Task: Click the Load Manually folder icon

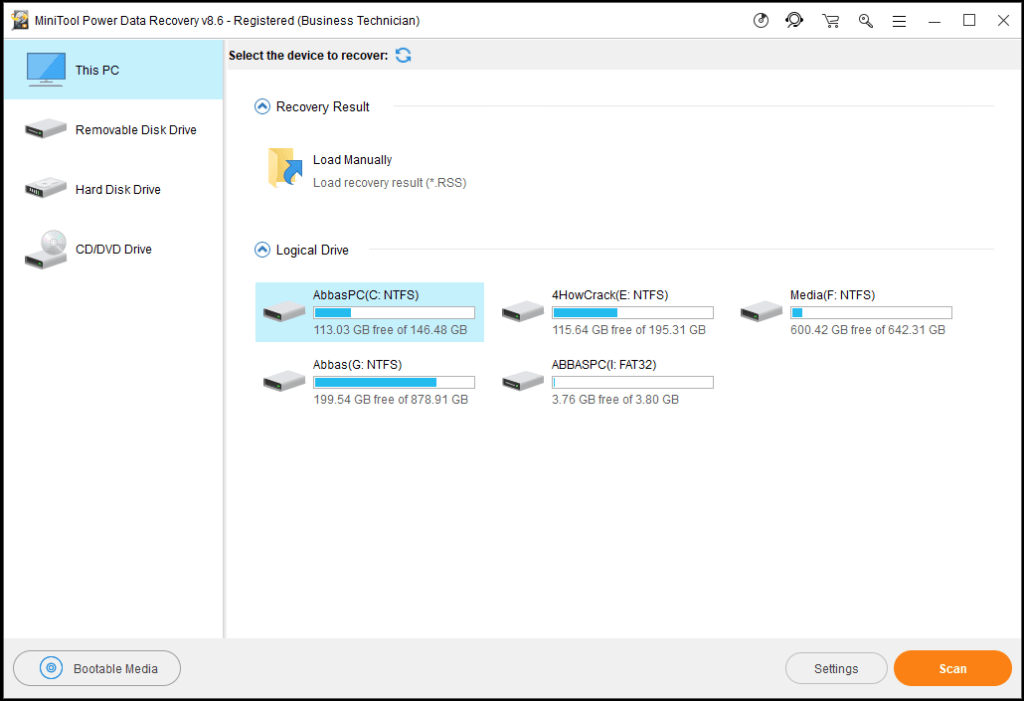Action: point(285,167)
